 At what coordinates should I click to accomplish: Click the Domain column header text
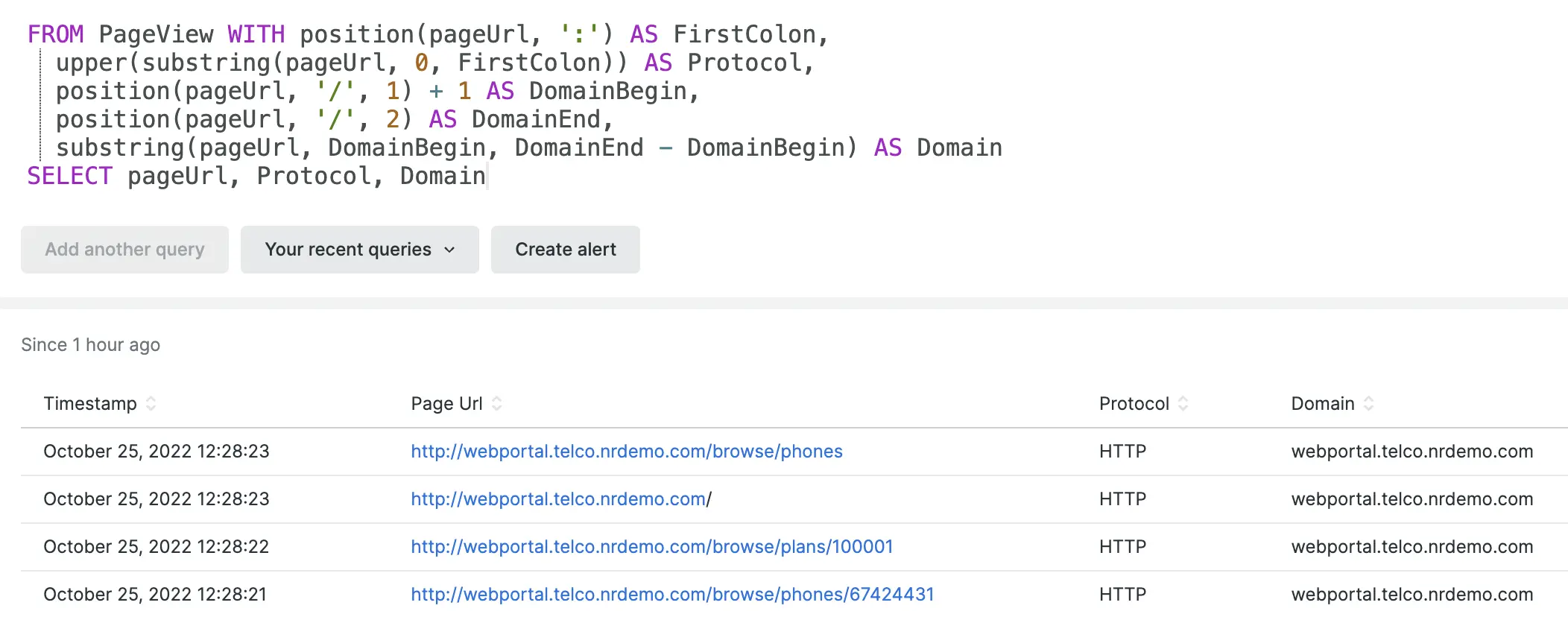tap(1323, 404)
